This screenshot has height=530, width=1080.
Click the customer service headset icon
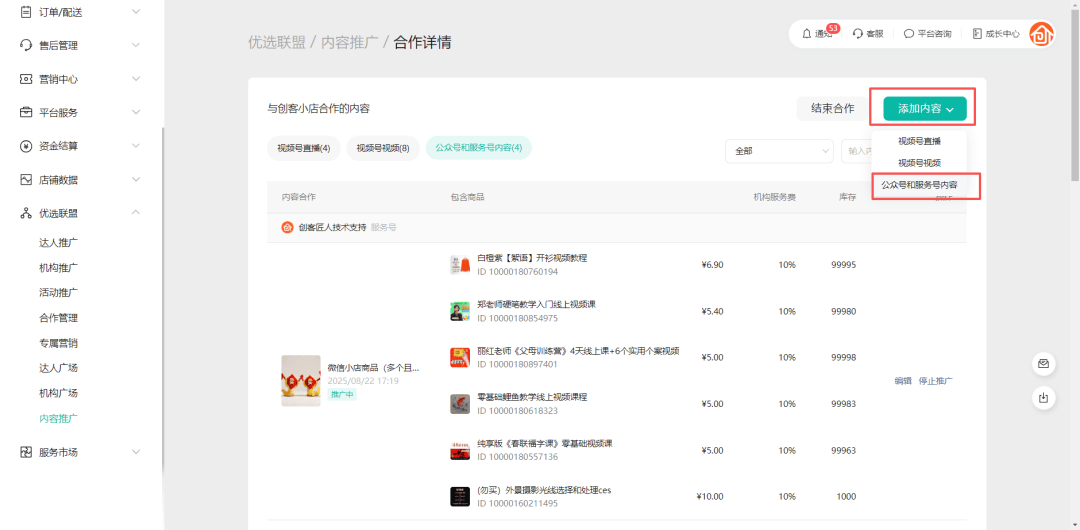tap(858, 34)
